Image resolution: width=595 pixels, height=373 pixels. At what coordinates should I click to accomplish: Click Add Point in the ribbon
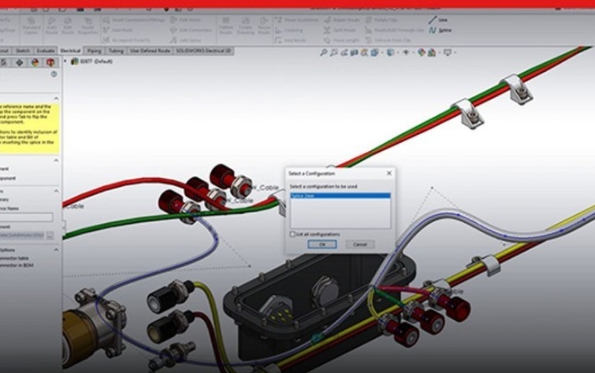point(118,30)
